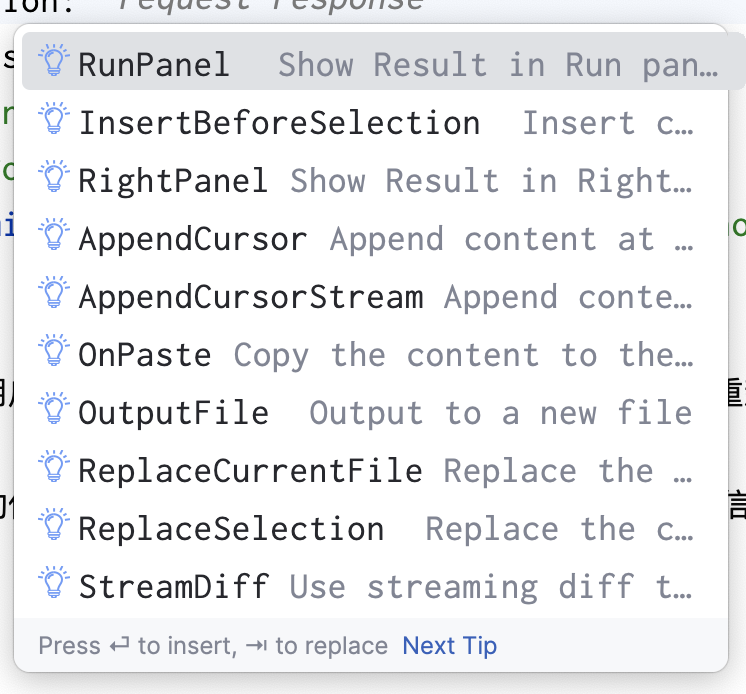Click the lightbulb icon beside OutputFile
The image size is (746, 694).
(52, 410)
